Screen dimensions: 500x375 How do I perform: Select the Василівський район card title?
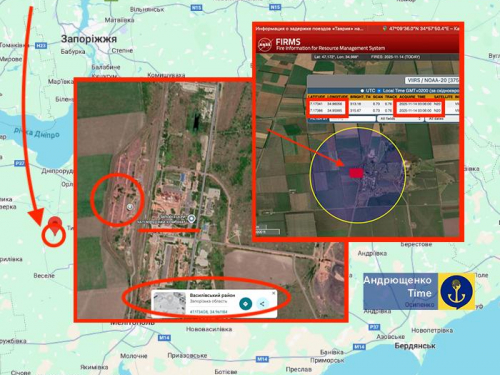[x=212, y=295]
